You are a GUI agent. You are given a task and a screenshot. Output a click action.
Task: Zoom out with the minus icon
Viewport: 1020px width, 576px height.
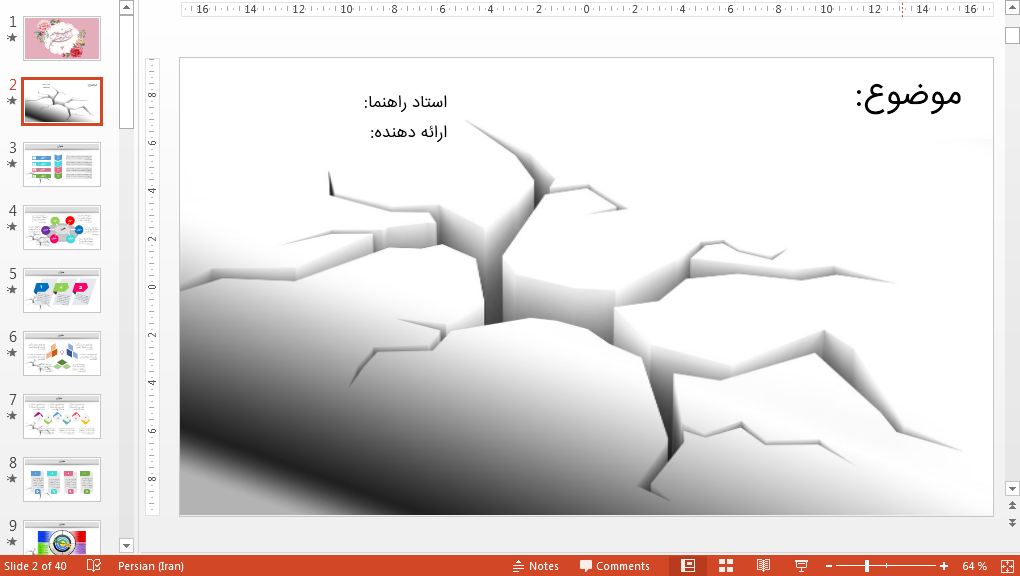coord(829,565)
